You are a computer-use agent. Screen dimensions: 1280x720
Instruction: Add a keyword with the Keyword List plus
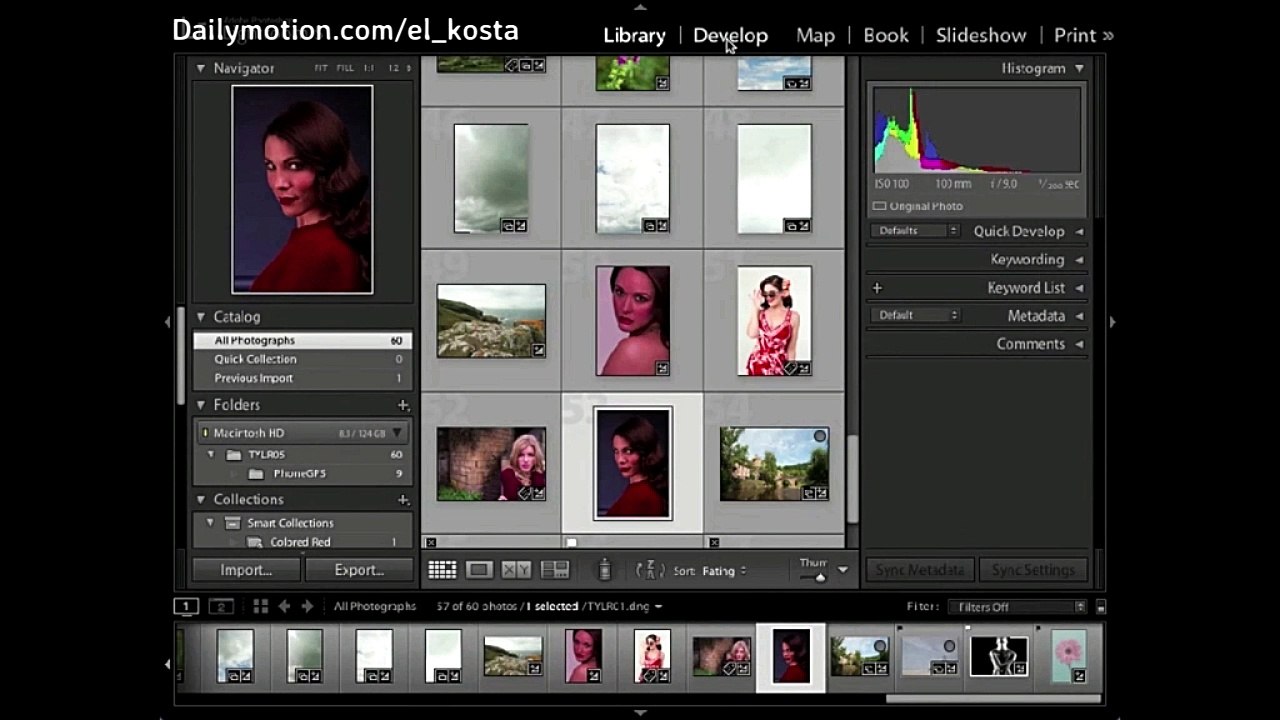click(877, 288)
